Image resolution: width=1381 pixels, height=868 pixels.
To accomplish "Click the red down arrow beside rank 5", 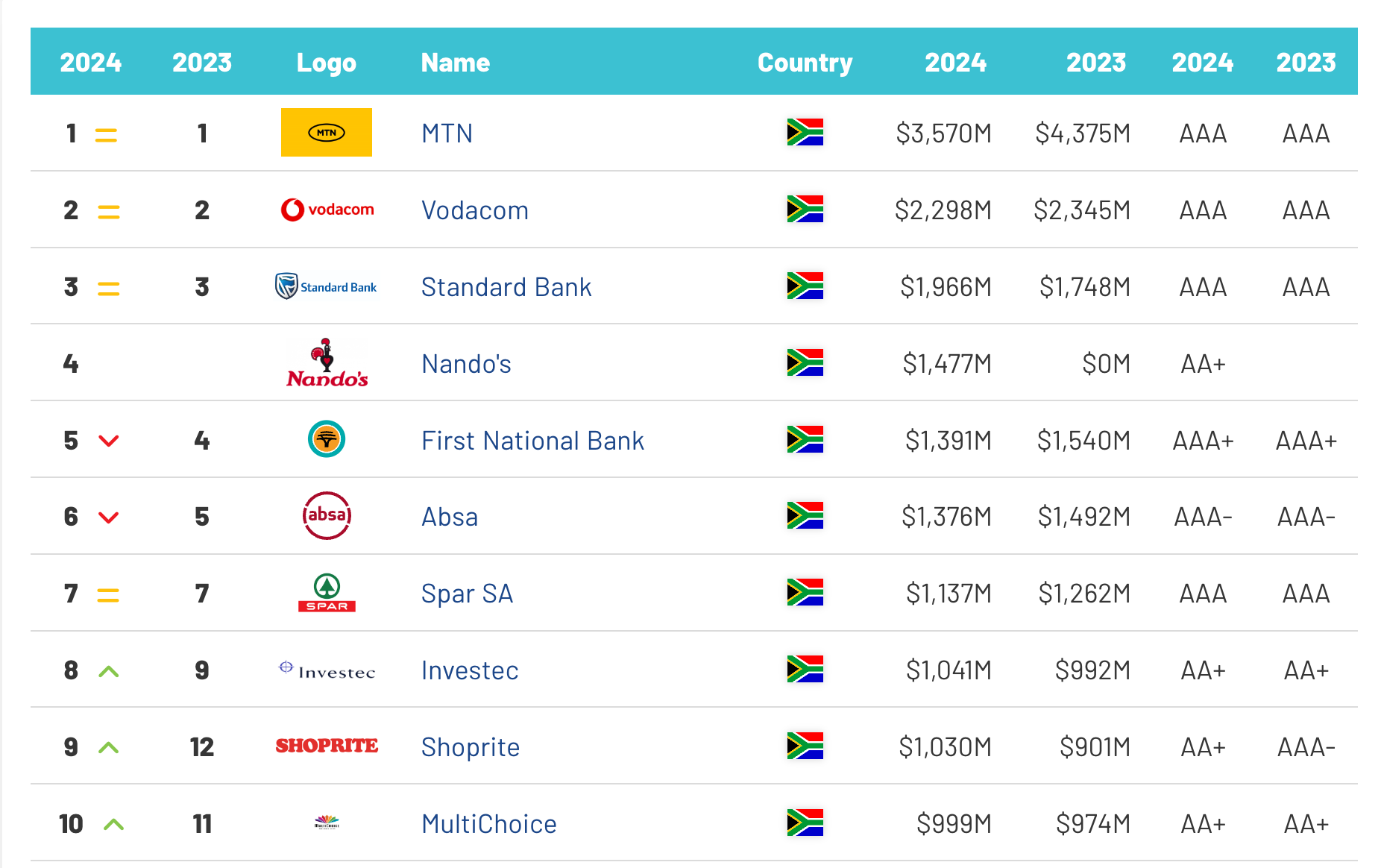I will click(x=109, y=441).
